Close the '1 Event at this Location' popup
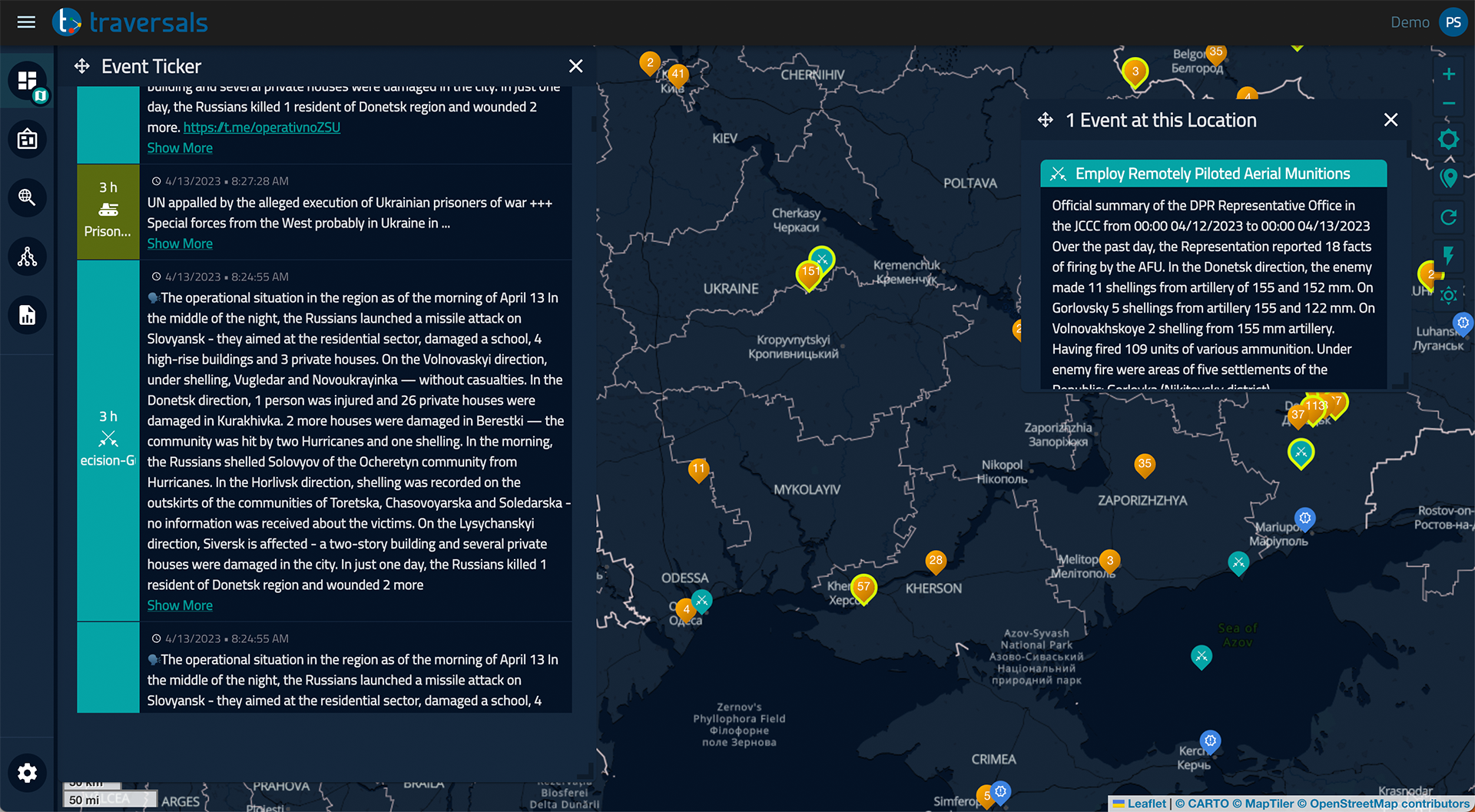Viewport: 1475px width, 812px height. click(1390, 120)
